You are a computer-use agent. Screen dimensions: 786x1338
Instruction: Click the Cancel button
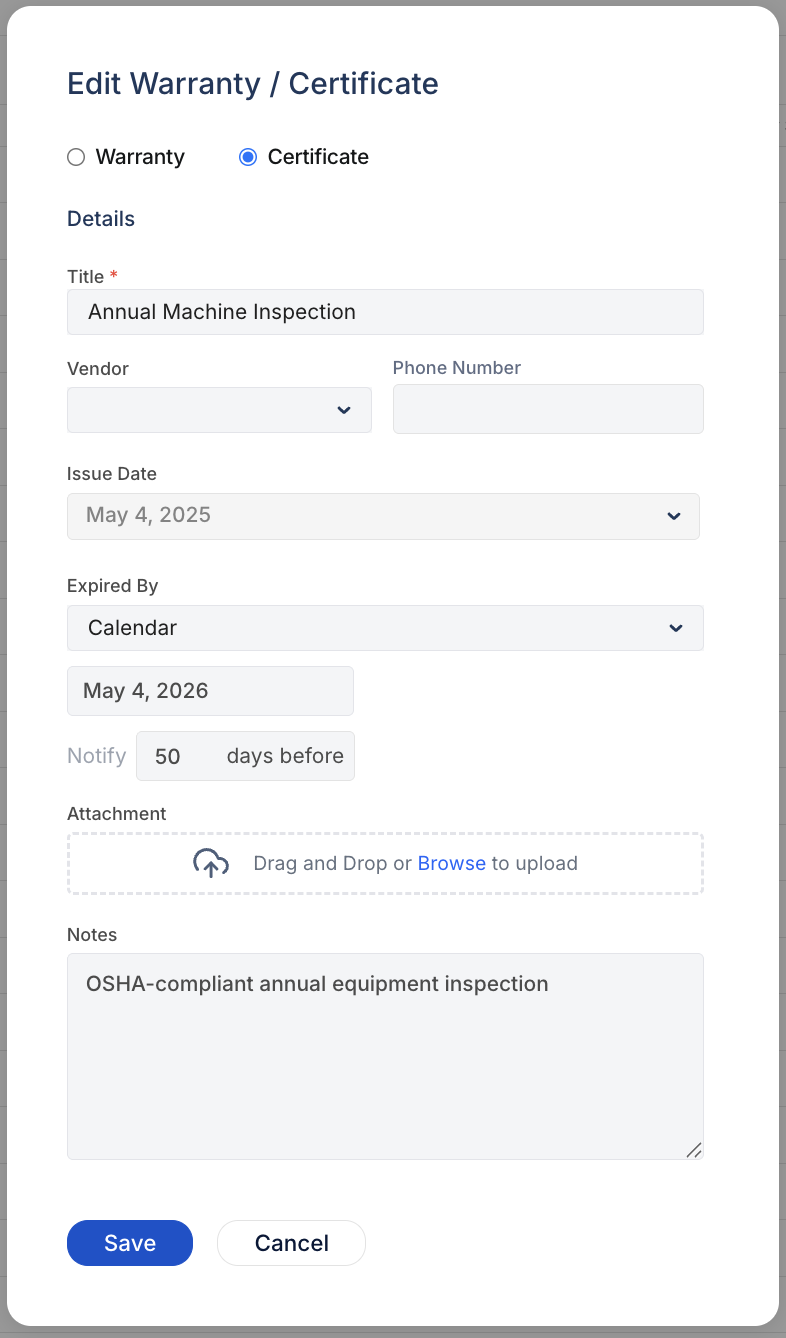291,1243
